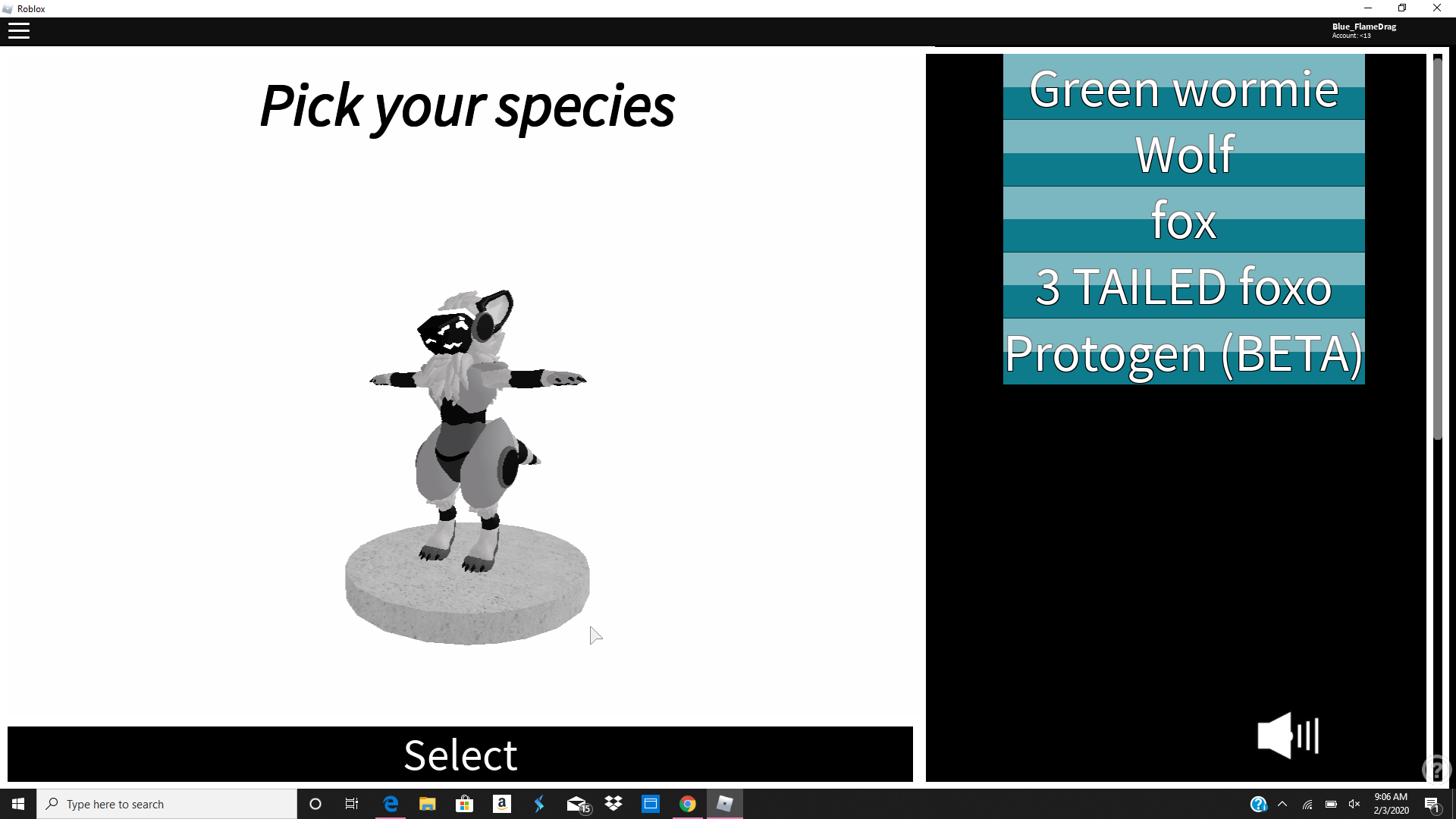Toggle sound volume setting

pyautogui.click(x=1287, y=736)
